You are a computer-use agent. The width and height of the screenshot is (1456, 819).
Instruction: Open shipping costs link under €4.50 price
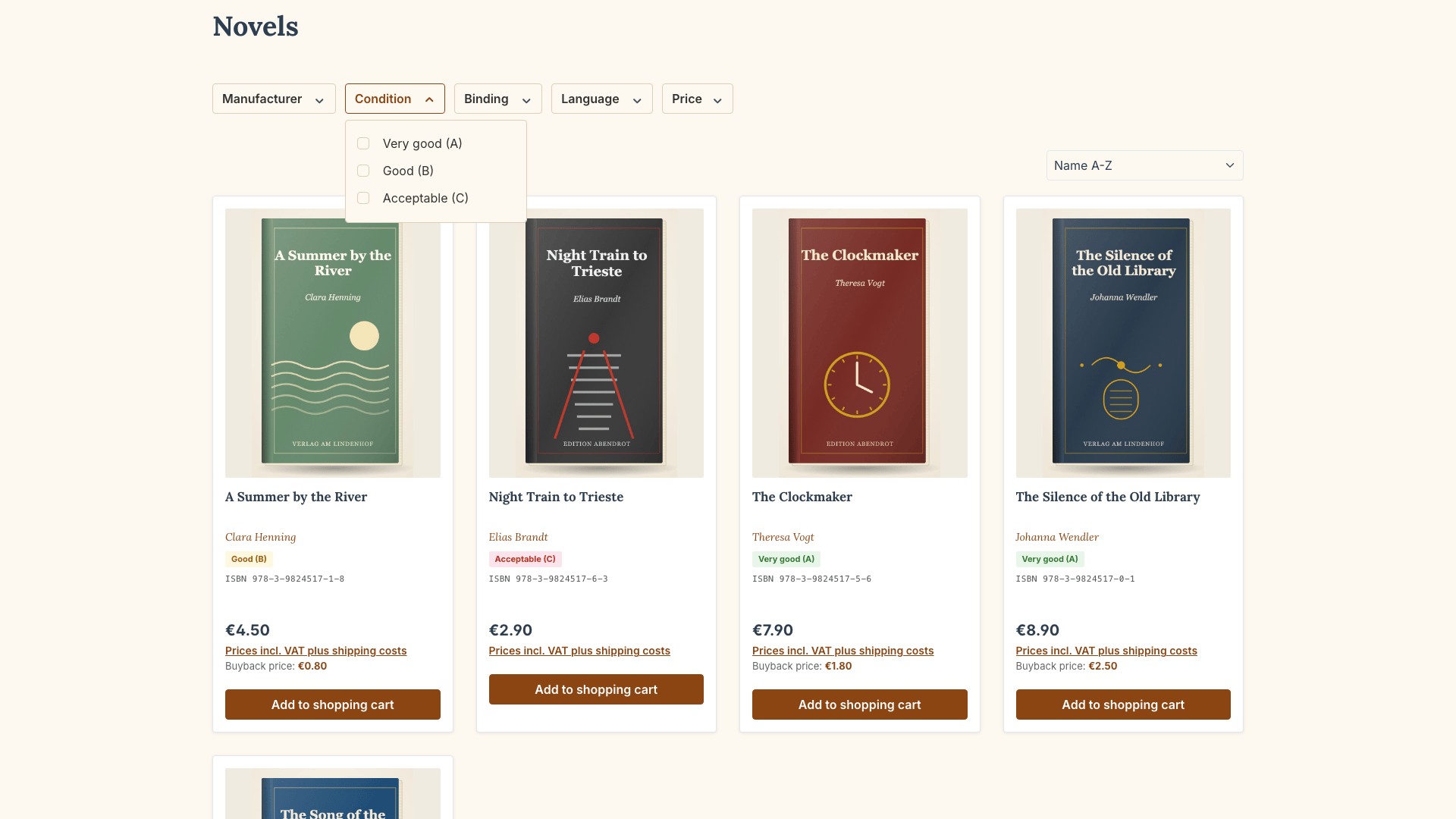pos(315,651)
